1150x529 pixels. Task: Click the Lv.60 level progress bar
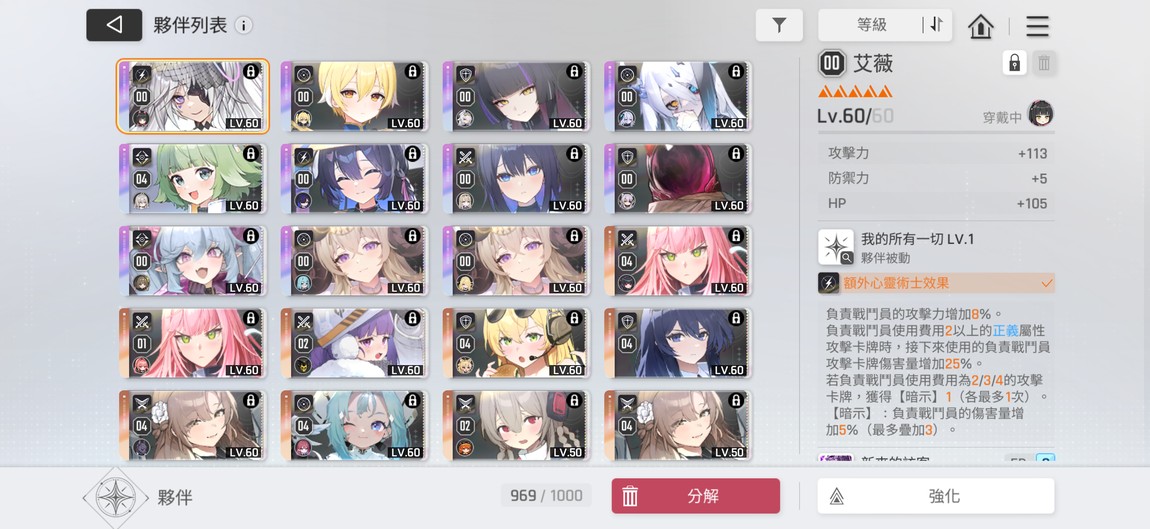pos(936,132)
